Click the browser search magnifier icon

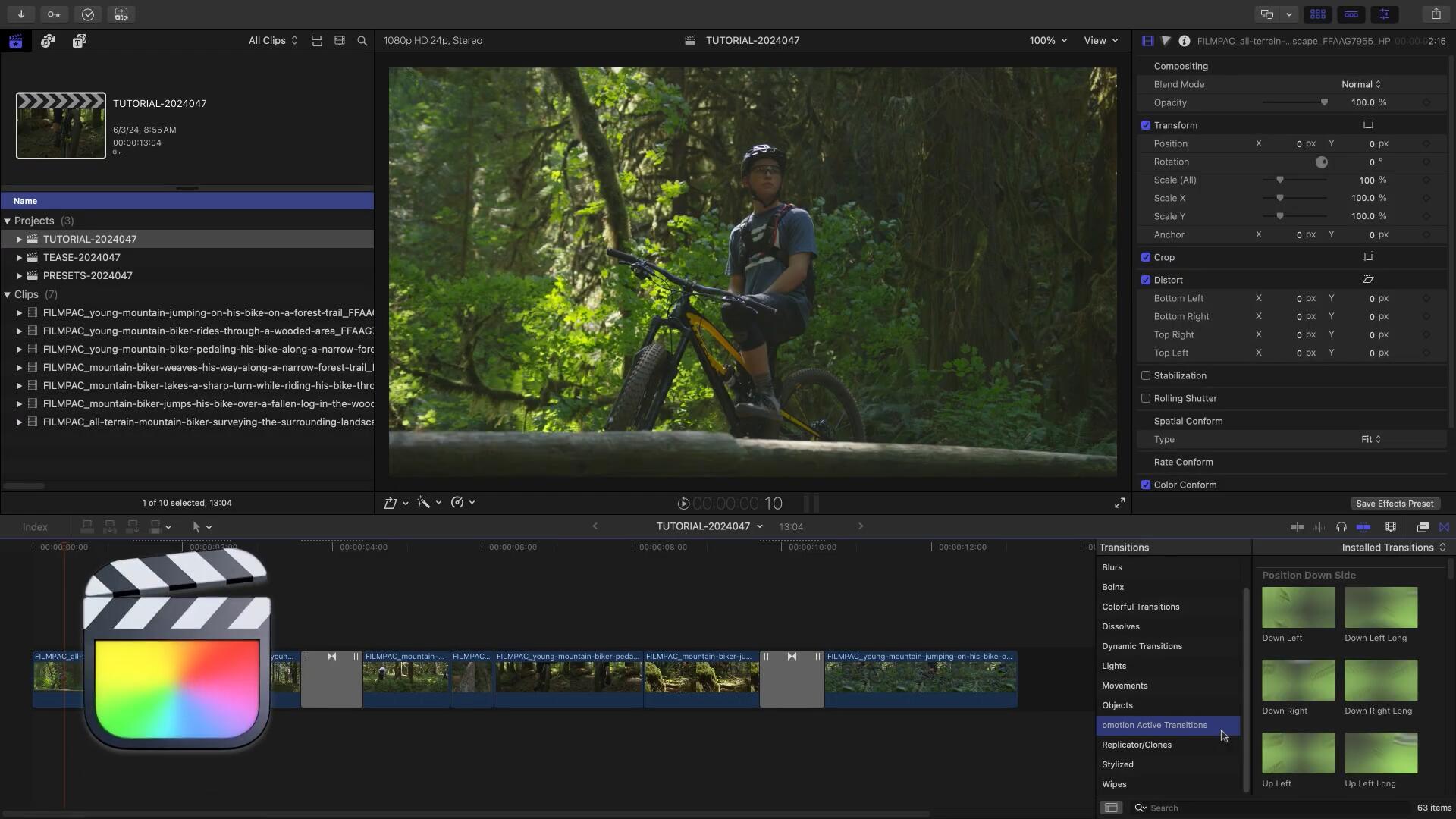(x=362, y=41)
